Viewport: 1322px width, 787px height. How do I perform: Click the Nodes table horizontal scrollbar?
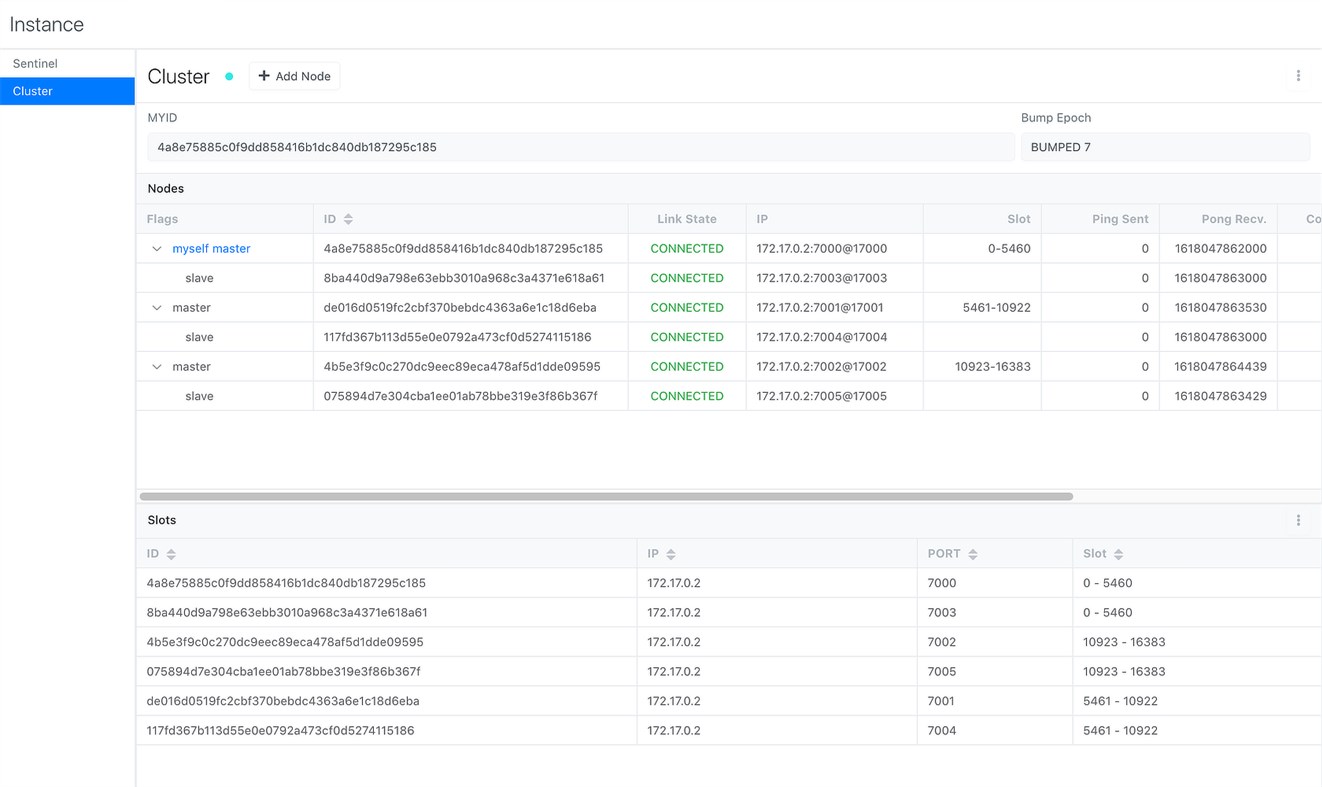[x=606, y=496]
